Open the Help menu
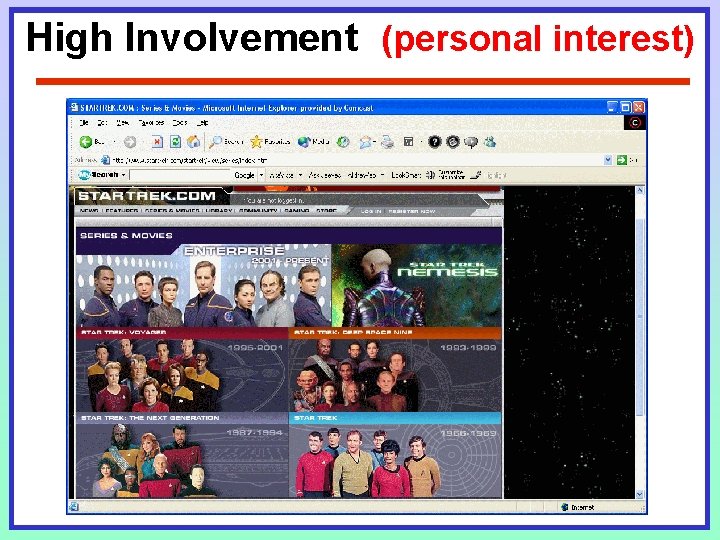 pyautogui.click(x=202, y=123)
